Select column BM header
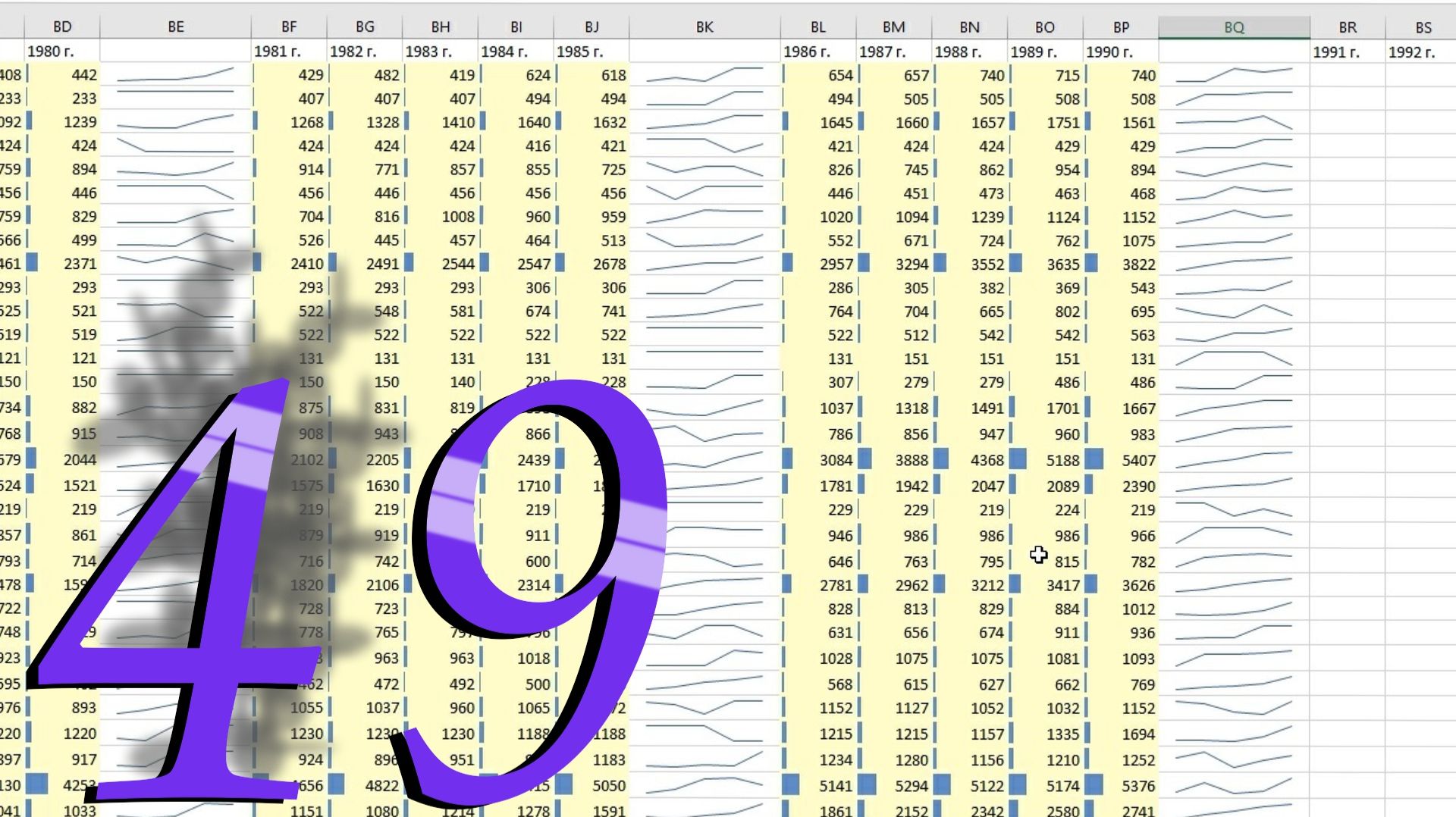This screenshot has width=1456, height=817. [894, 27]
